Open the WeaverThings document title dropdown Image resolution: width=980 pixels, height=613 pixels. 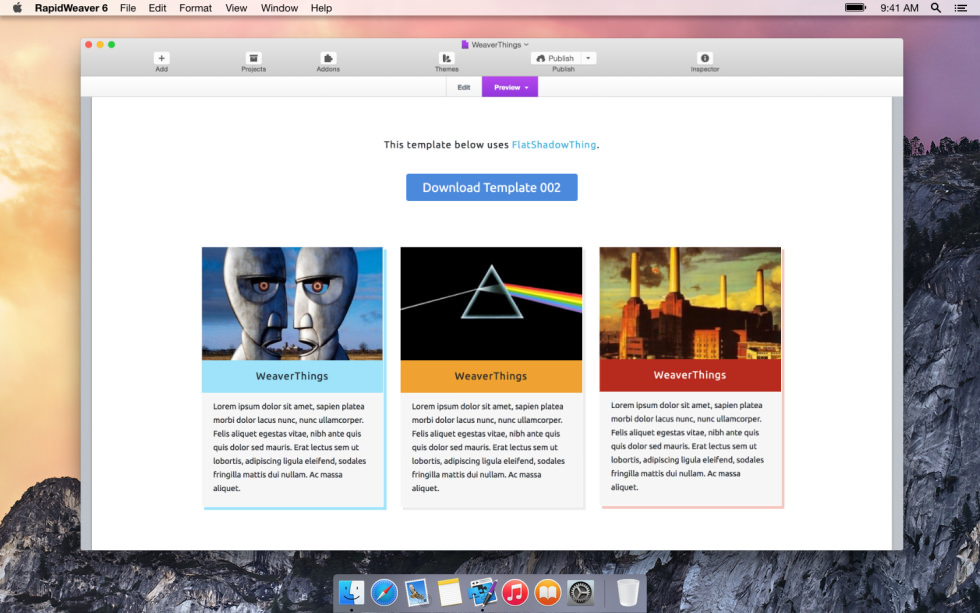[x=496, y=45]
